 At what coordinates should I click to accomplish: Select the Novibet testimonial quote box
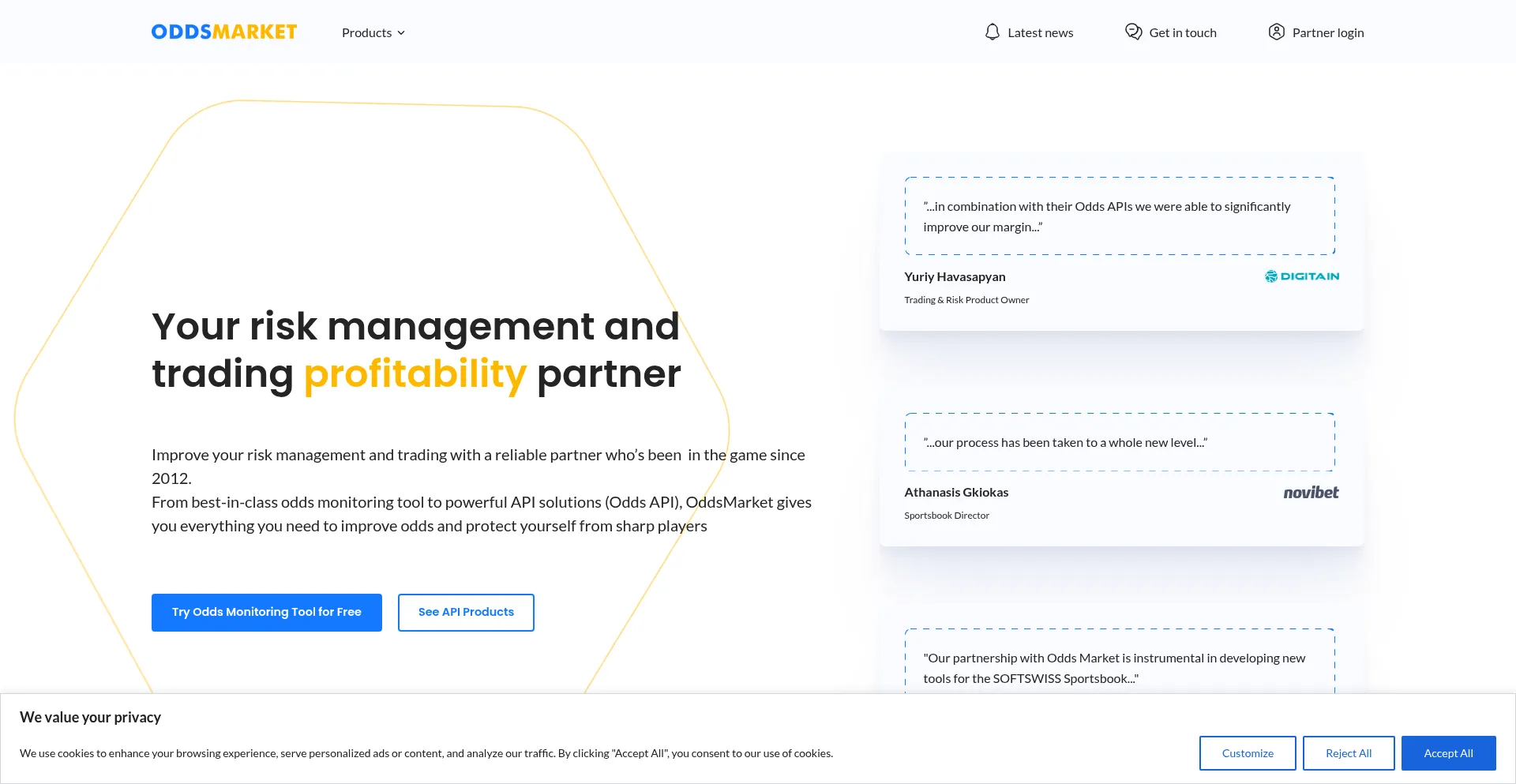(1120, 443)
